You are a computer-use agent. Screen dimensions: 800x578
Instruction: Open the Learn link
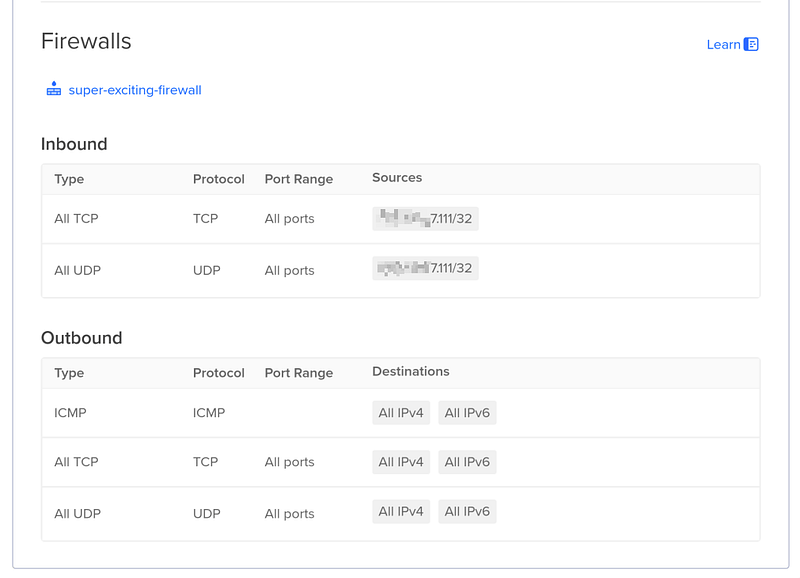pos(723,44)
